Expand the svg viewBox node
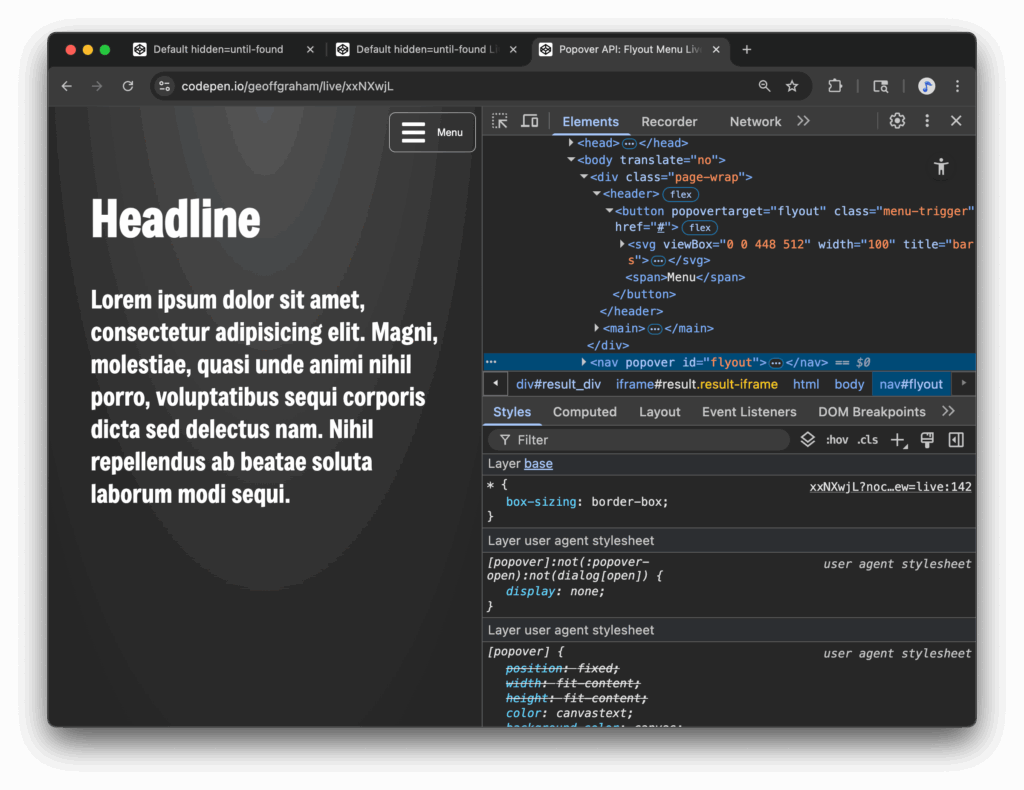 [622, 244]
